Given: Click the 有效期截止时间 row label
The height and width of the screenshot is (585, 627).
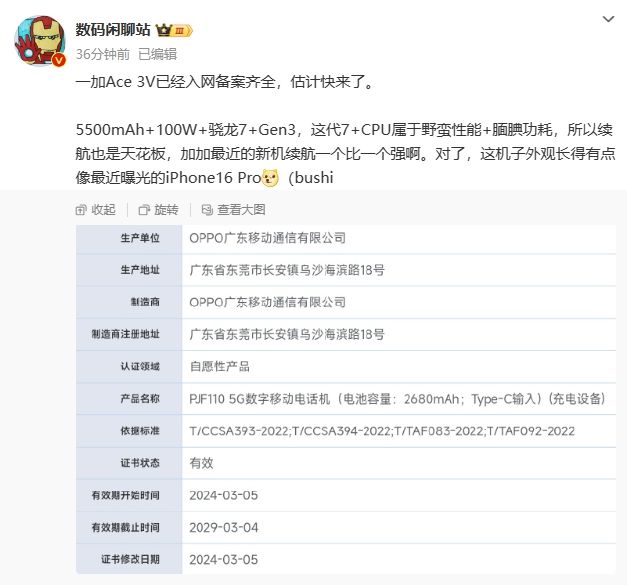Looking at the screenshot, I should 126,527.
